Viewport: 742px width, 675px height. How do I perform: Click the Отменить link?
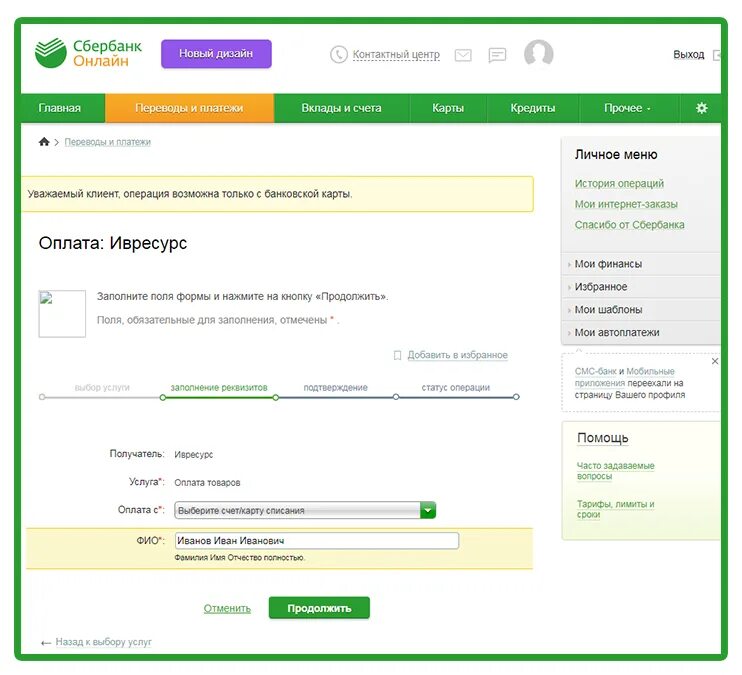(x=227, y=608)
